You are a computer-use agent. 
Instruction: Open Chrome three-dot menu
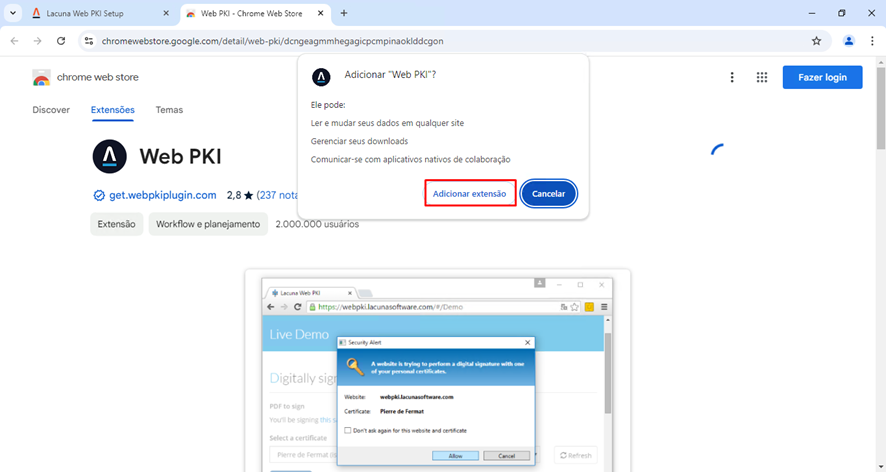point(872,41)
